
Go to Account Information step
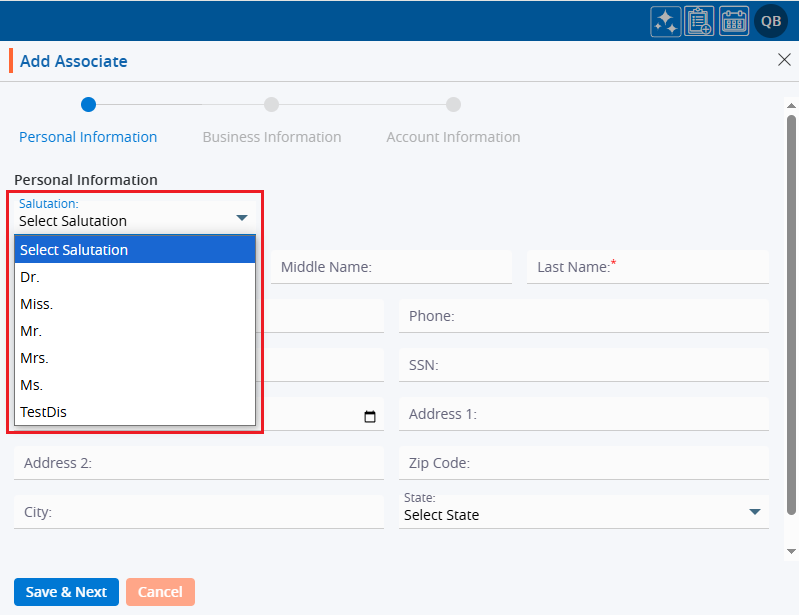[453, 137]
